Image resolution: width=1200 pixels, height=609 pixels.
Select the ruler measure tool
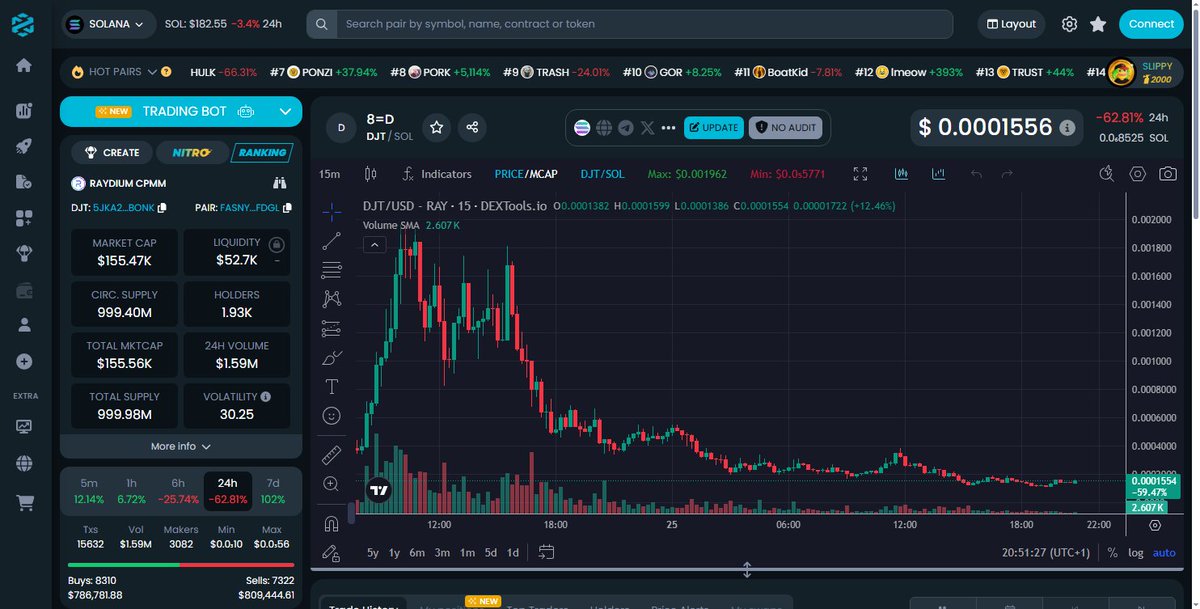(x=331, y=456)
